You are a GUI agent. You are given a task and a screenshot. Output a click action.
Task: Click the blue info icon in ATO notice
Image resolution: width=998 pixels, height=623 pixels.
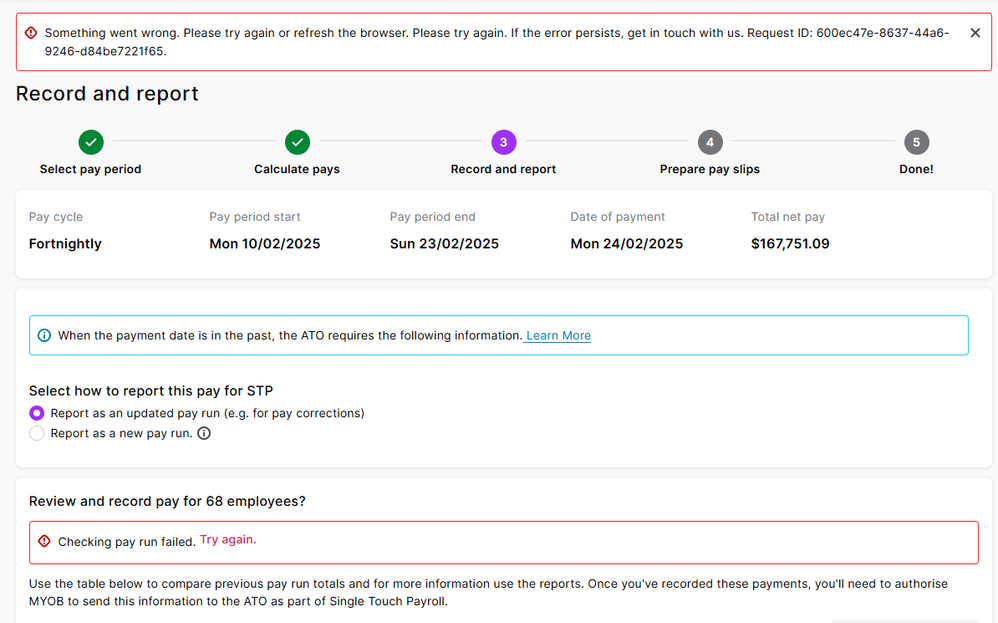click(x=44, y=336)
